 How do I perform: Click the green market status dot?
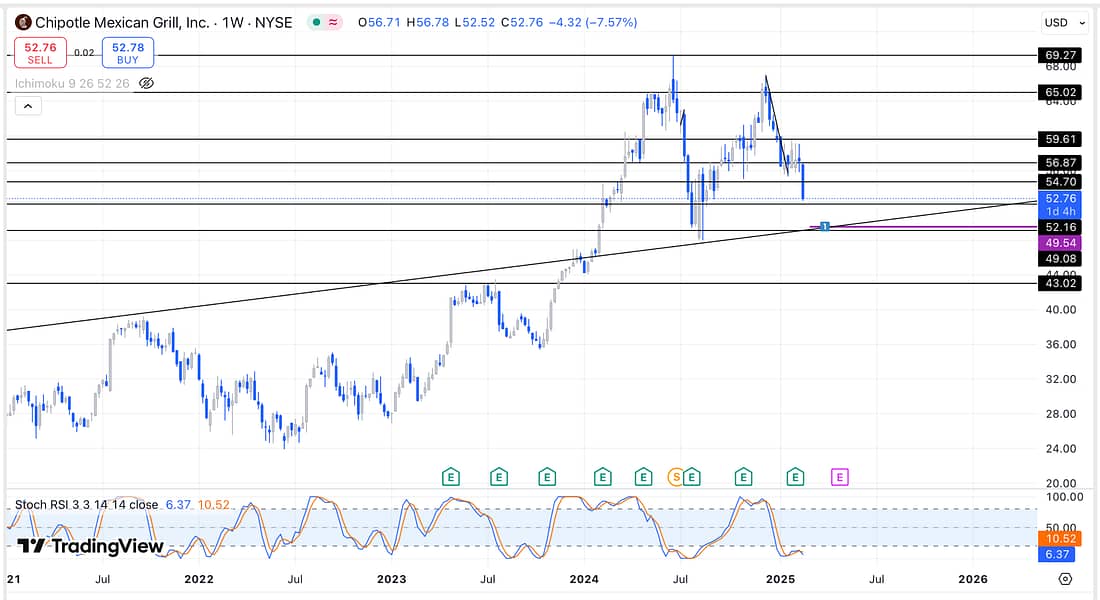(316, 22)
